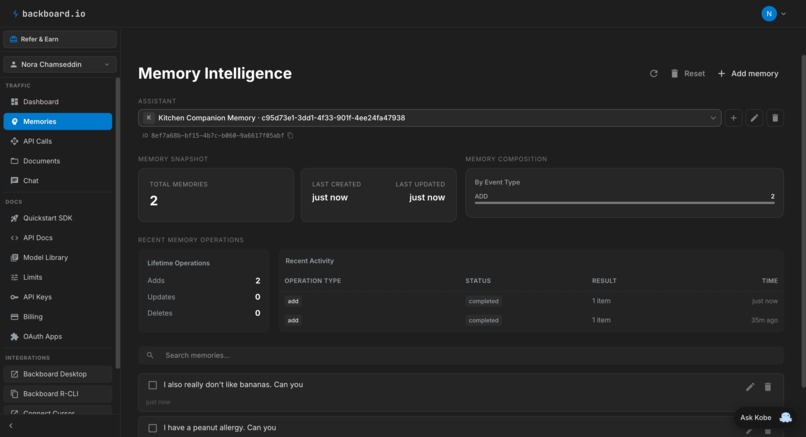Check the bananas memory checkbox
The width and height of the screenshot is (806, 437).
[153, 385]
